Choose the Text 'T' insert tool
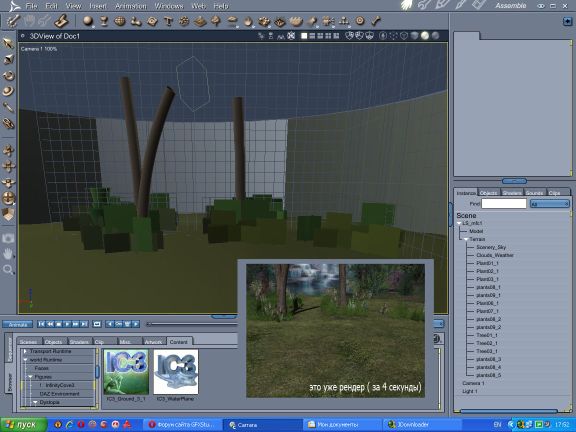The width and height of the screenshot is (576, 432). coord(168,21)
